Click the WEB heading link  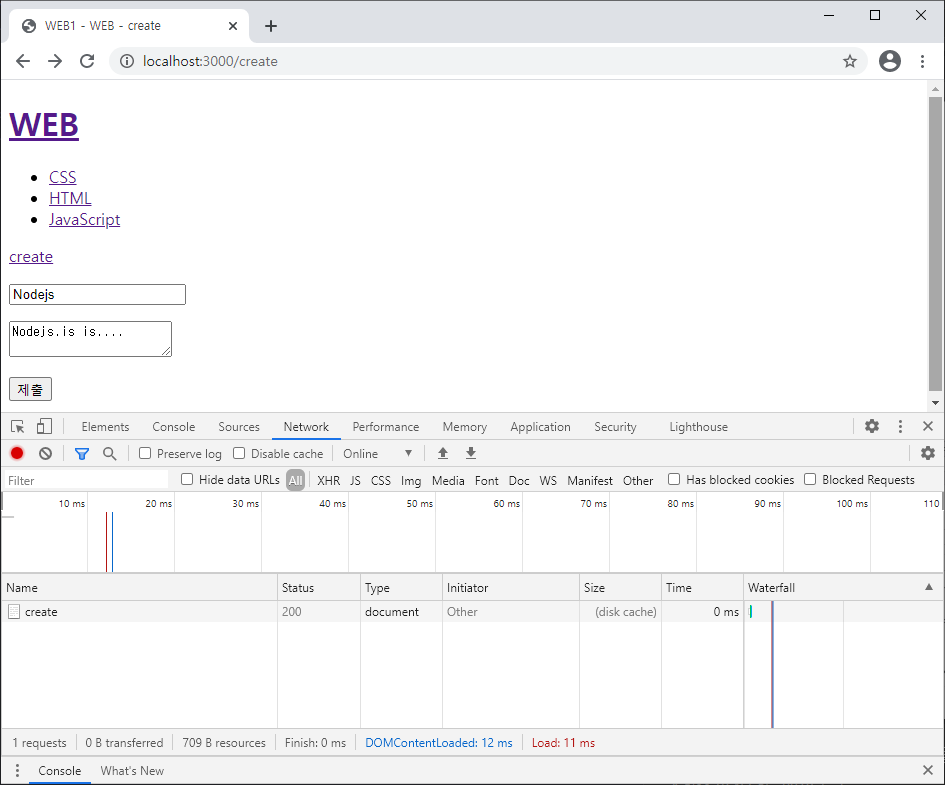[x=44, y=125]
